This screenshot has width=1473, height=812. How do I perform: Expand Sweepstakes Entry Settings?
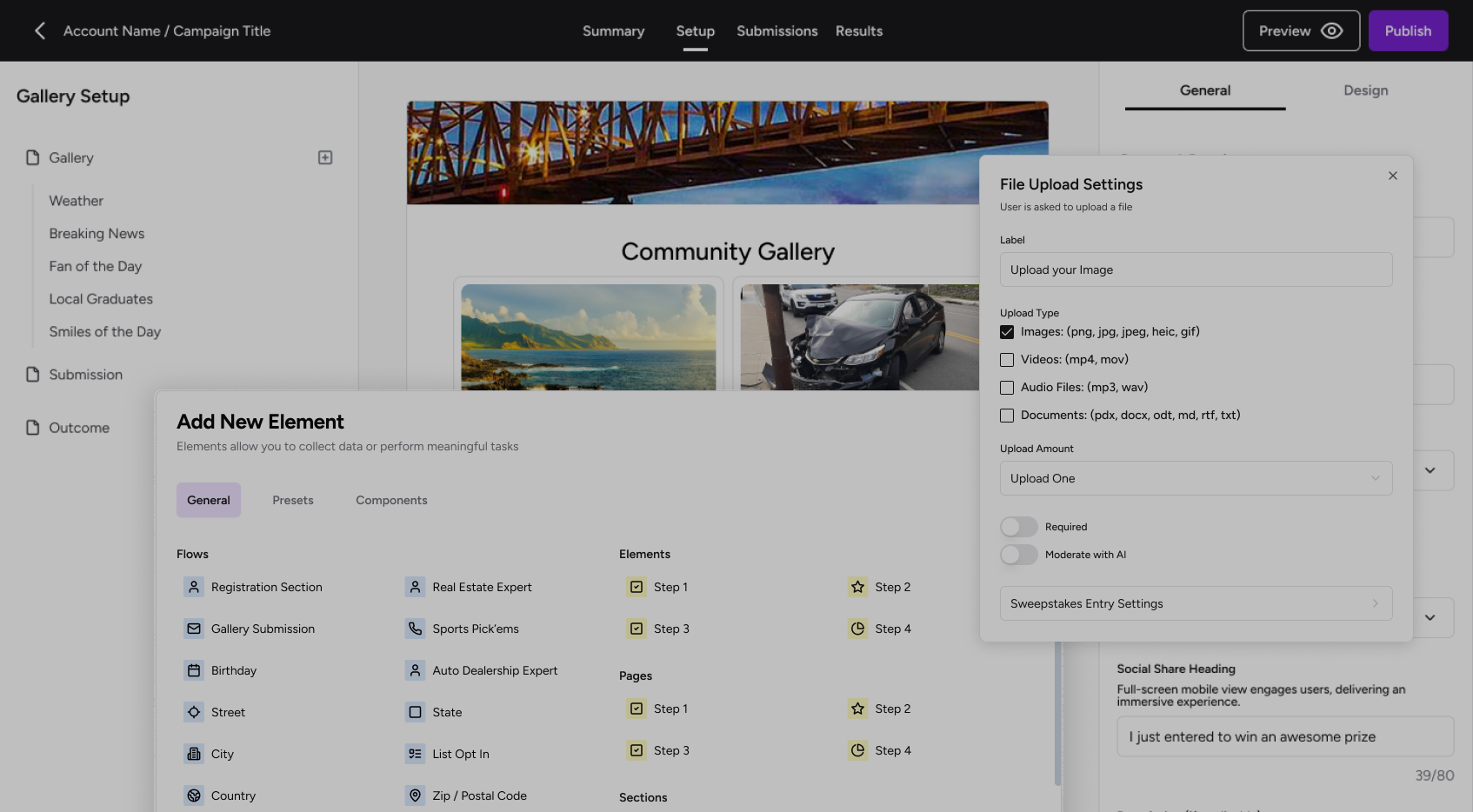point(1196,603)
